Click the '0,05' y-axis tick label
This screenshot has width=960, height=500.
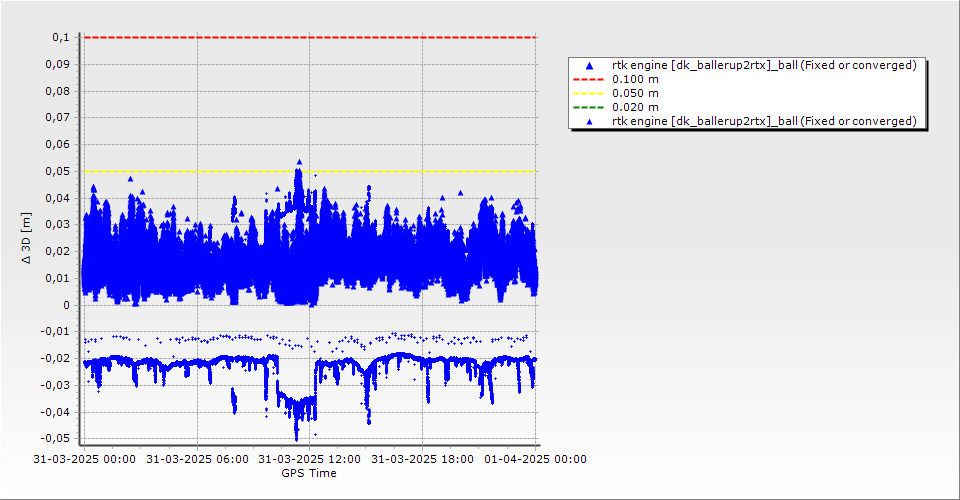tap(58, 171)
